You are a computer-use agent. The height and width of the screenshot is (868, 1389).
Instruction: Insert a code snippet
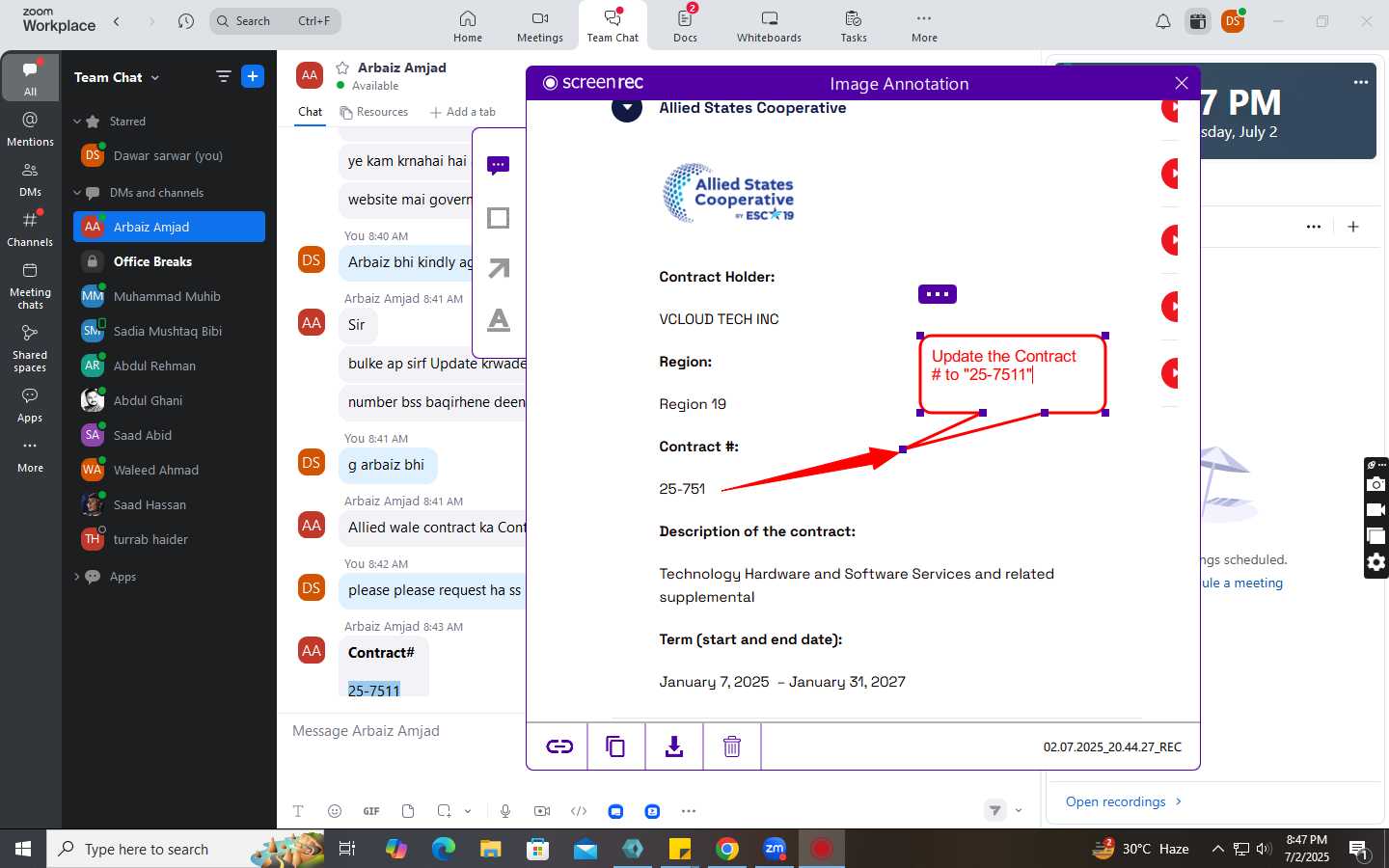[579, 811]
